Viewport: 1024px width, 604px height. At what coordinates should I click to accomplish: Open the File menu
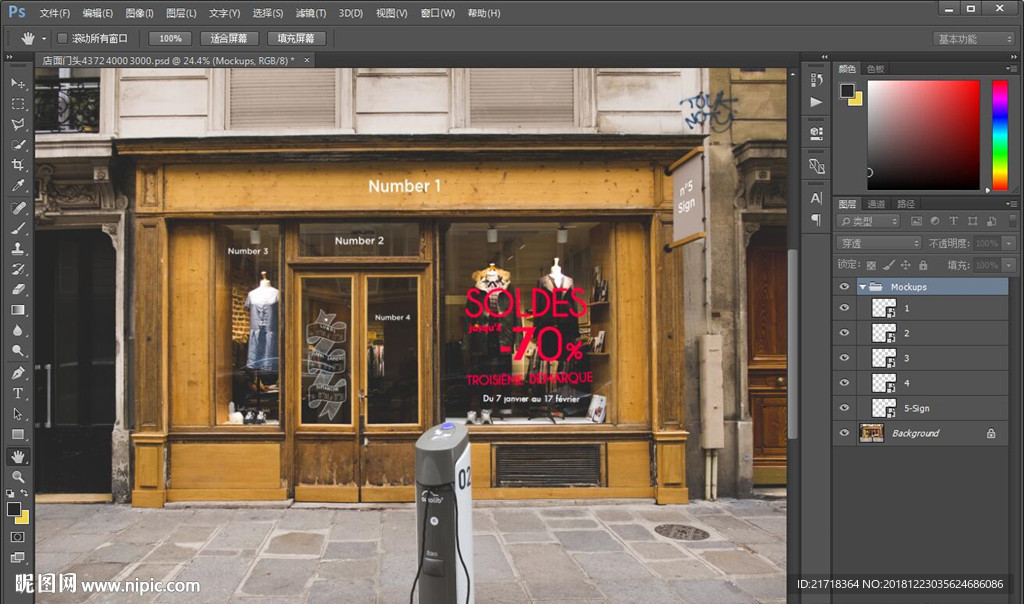click(x=55, y=13)
